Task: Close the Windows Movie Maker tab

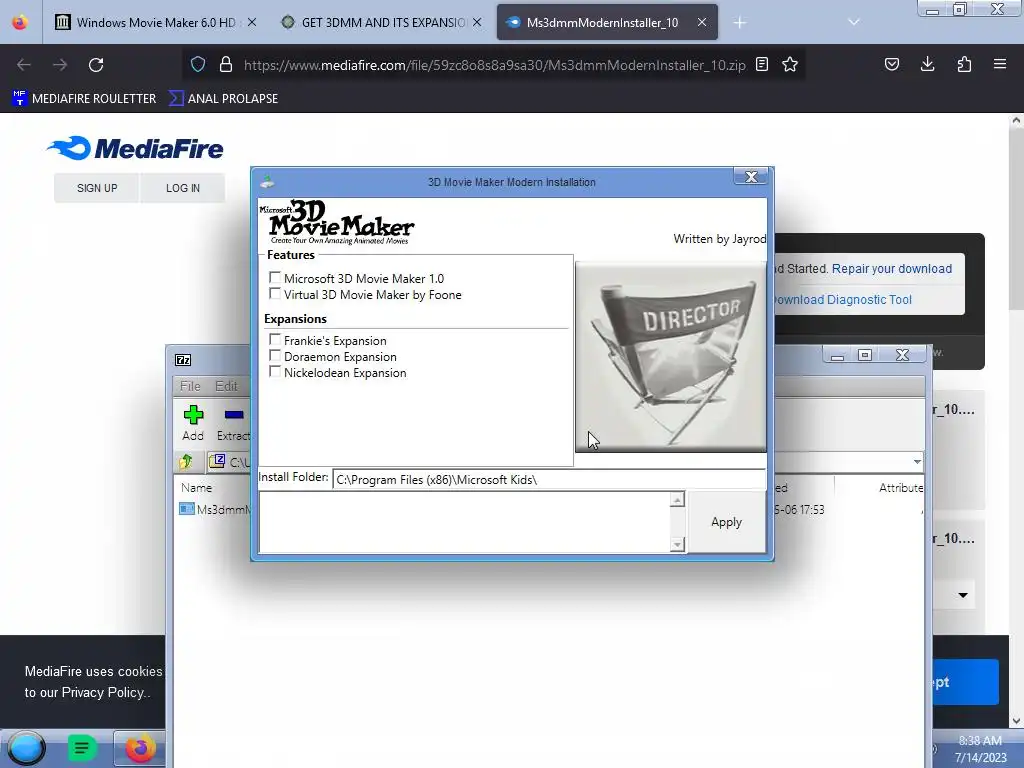Action: click(251, 22)
